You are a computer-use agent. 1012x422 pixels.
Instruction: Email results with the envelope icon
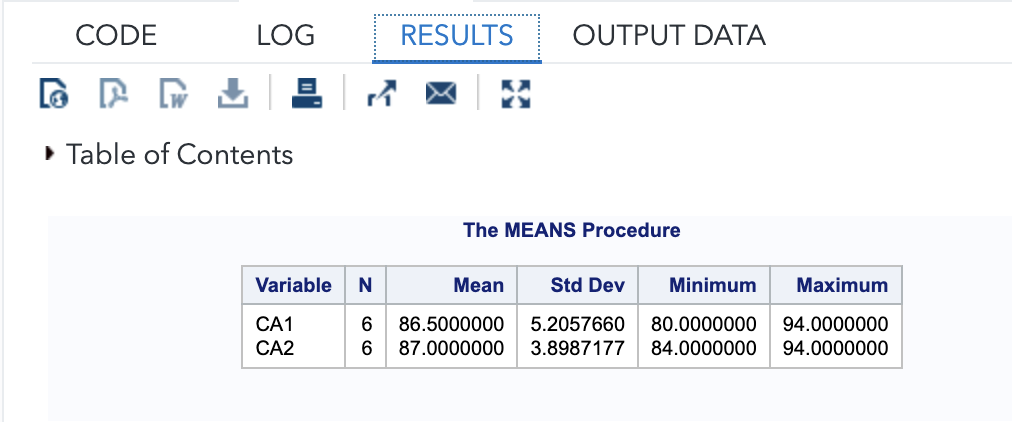441,95
